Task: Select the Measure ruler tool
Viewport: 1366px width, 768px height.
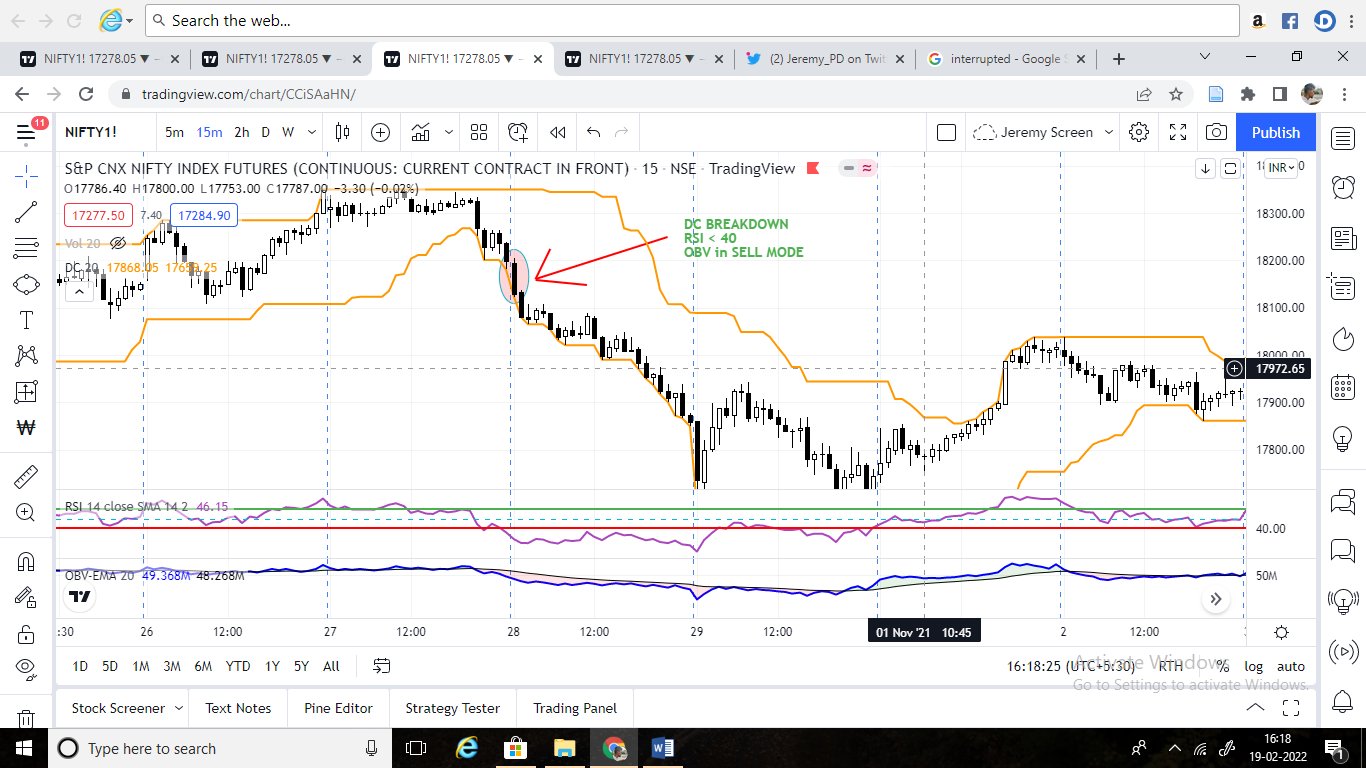Action: point(25,477)
